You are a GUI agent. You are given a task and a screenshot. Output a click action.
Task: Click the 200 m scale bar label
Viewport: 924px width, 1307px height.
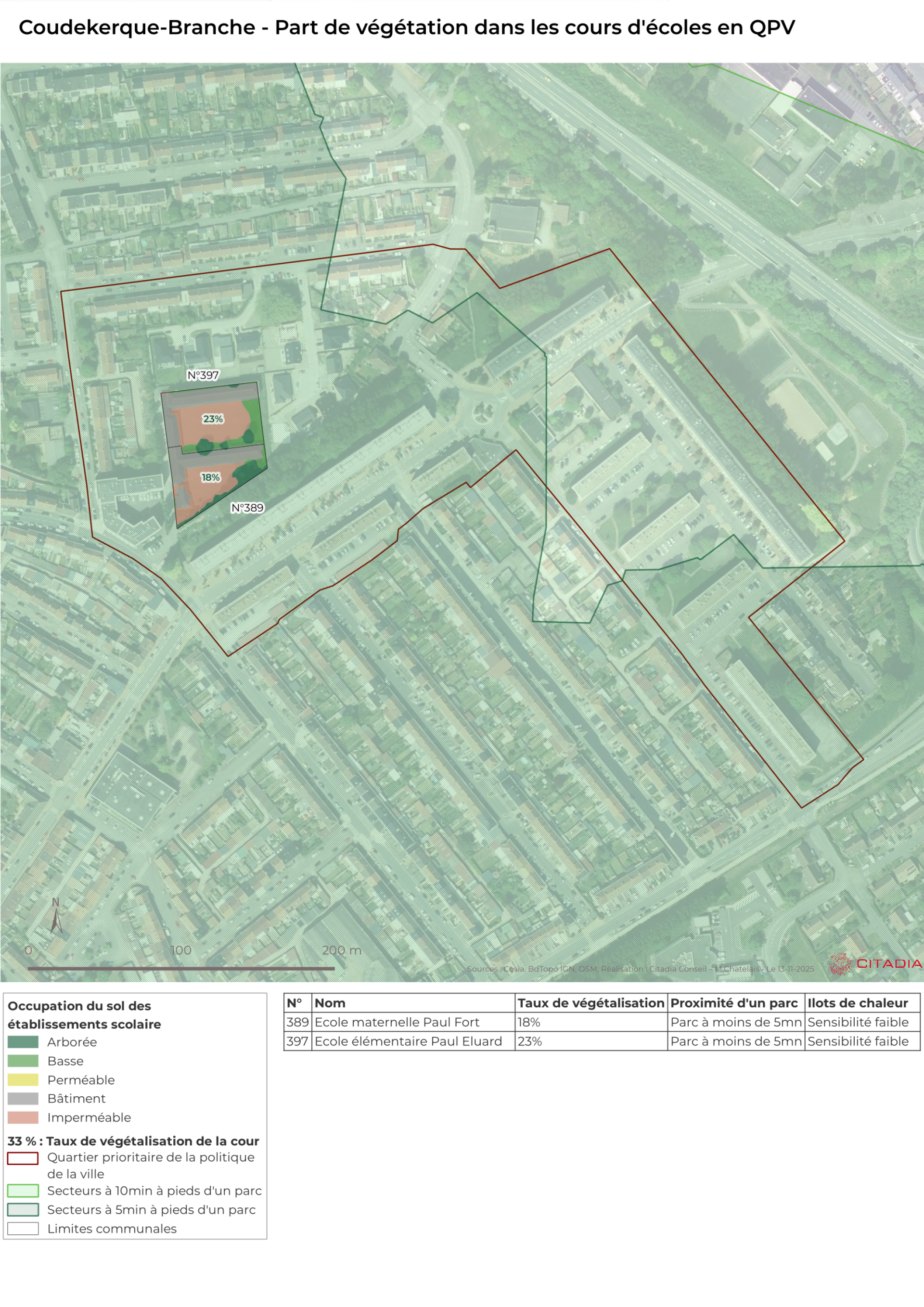pyautogui.click(x=342, y=950)
